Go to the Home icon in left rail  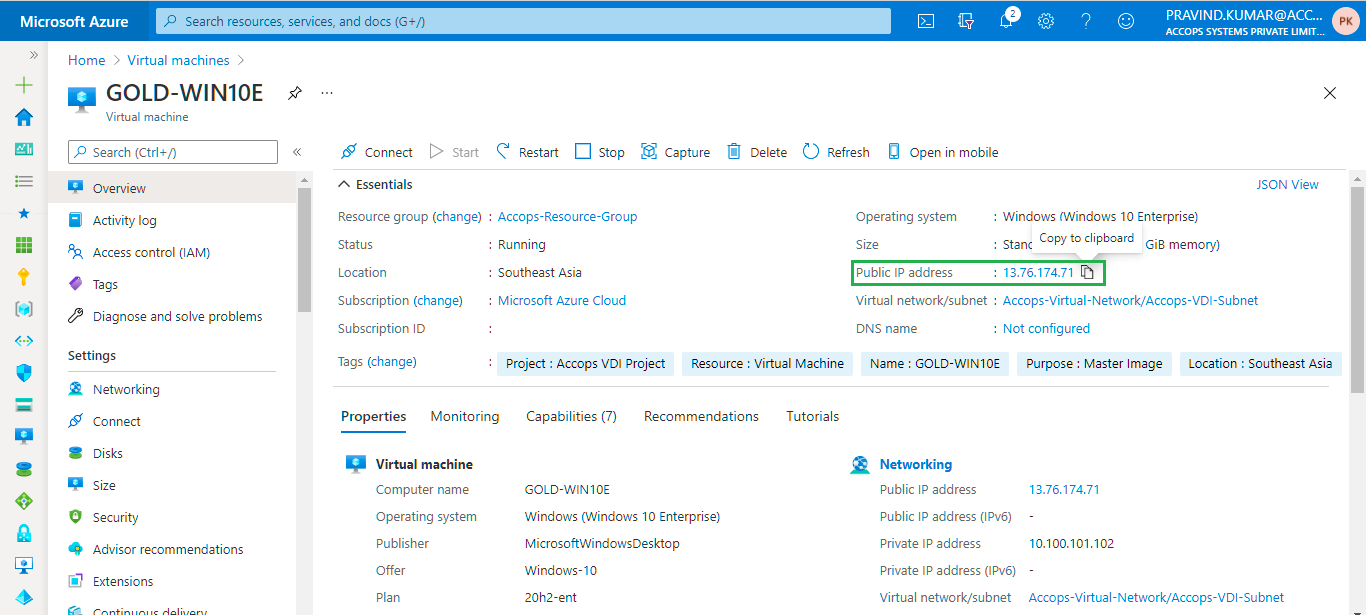point(24,117)
